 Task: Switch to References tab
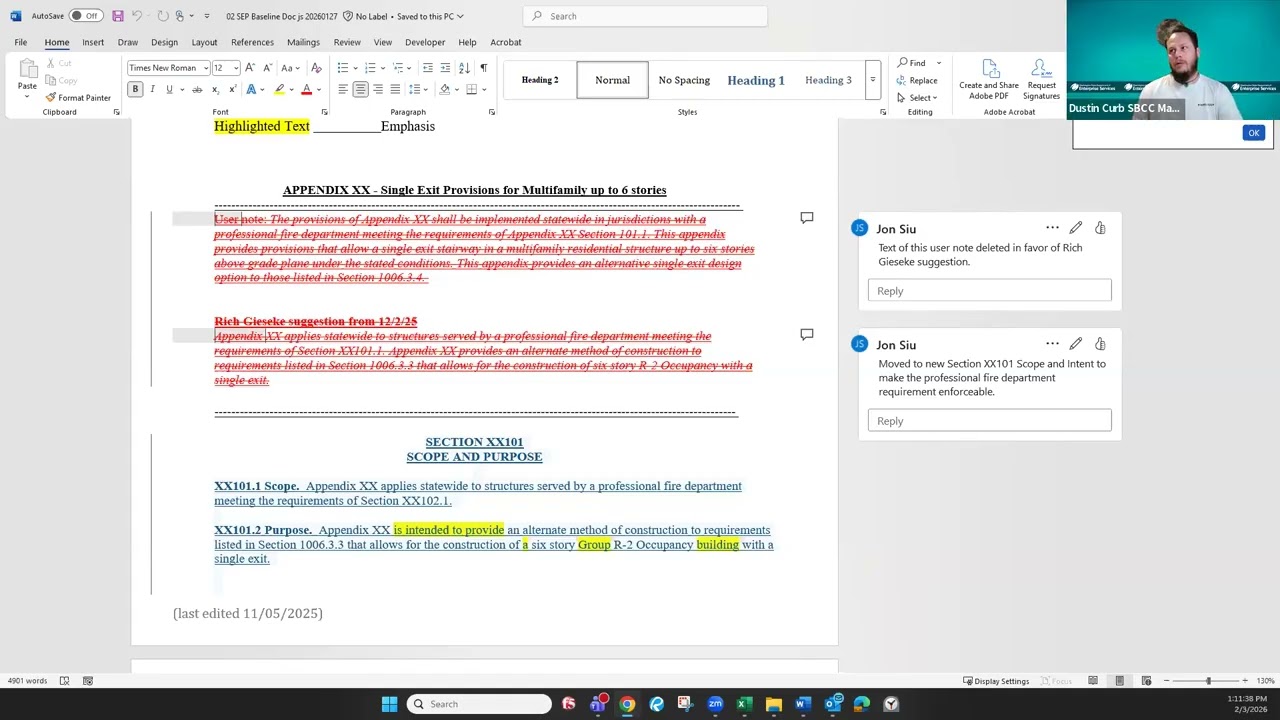coord(252,42)
